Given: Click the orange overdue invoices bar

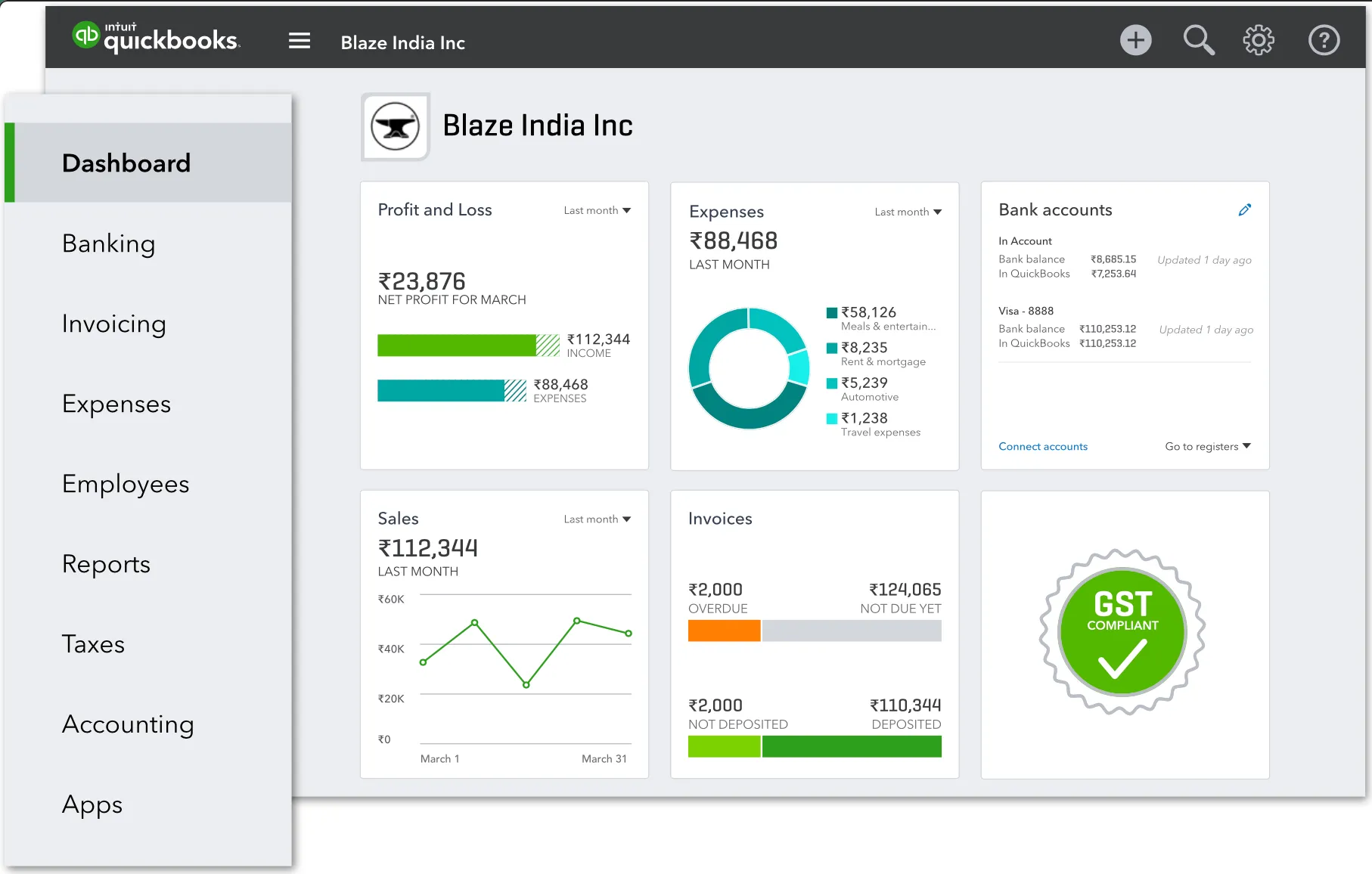Looking at the screenshot, I should point(723,631).
